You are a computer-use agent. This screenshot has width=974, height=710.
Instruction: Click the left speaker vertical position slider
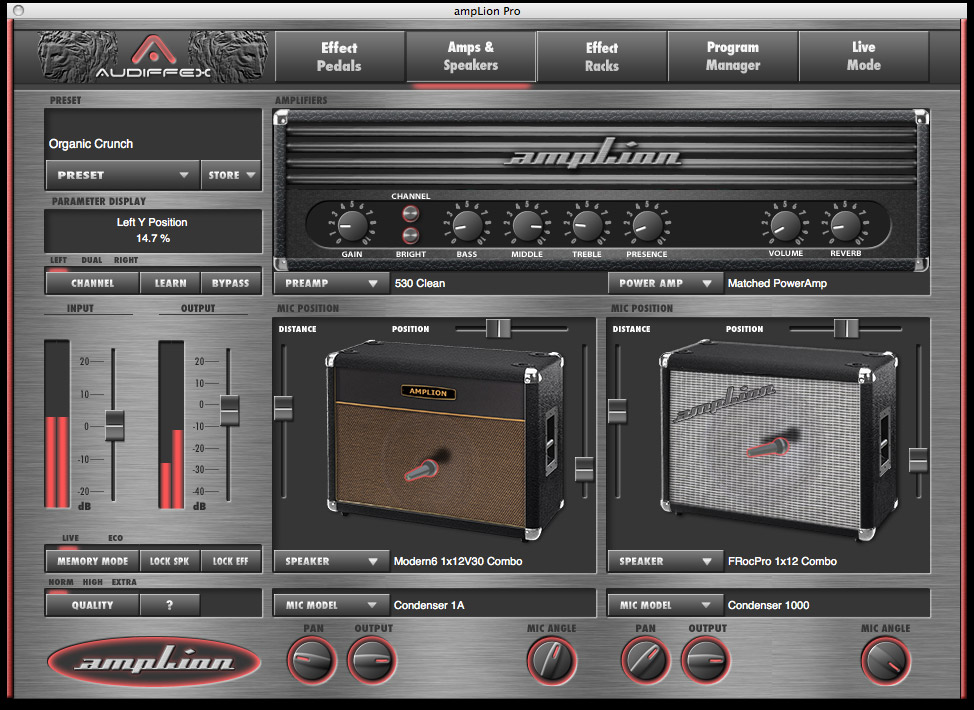[x=584, y=469]
